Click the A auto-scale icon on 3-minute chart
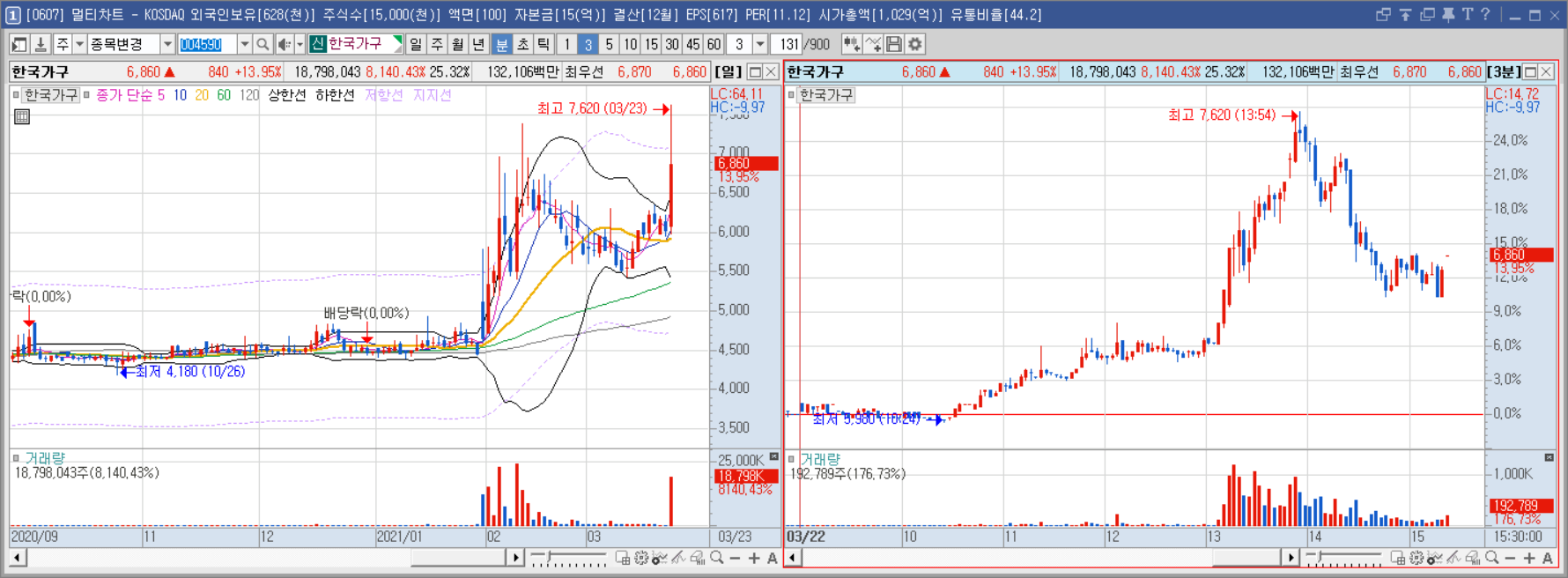The height and width of the screenshot is (578, 1568). click(1548, 558)
